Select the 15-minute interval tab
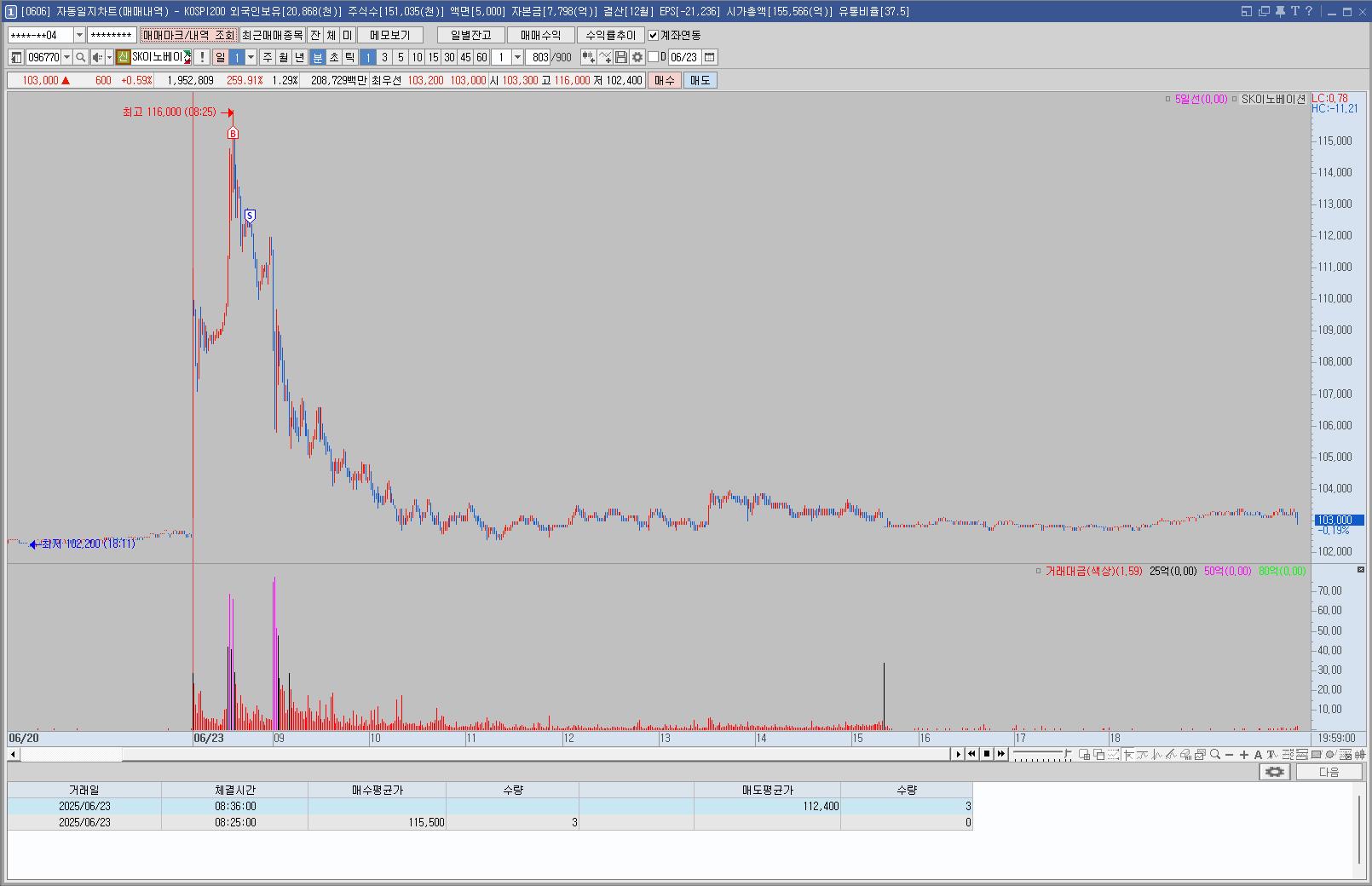This screenshot has height=886, width=1372. [x=433, y=57]
